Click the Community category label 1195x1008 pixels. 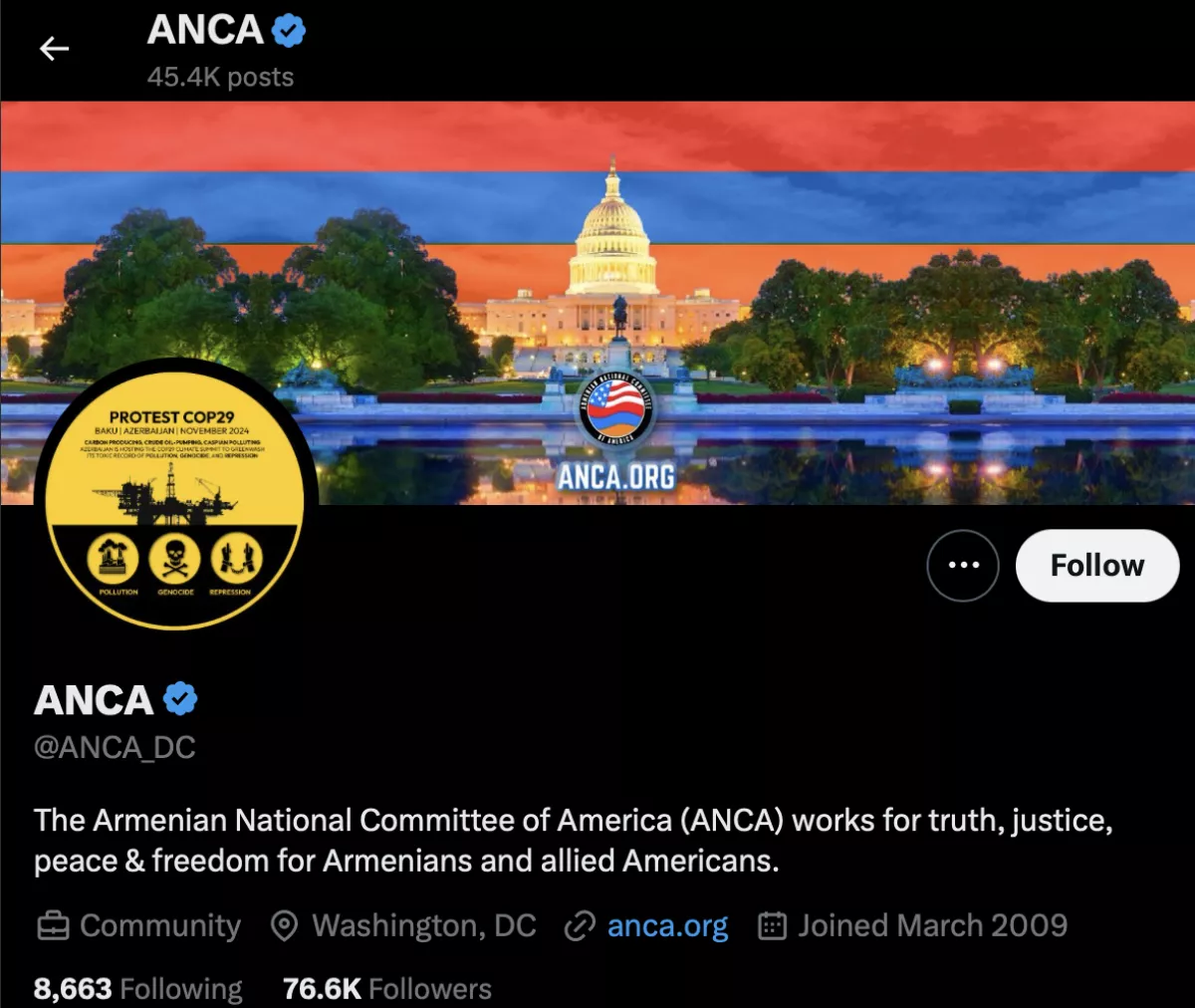[x=160, y=926]
